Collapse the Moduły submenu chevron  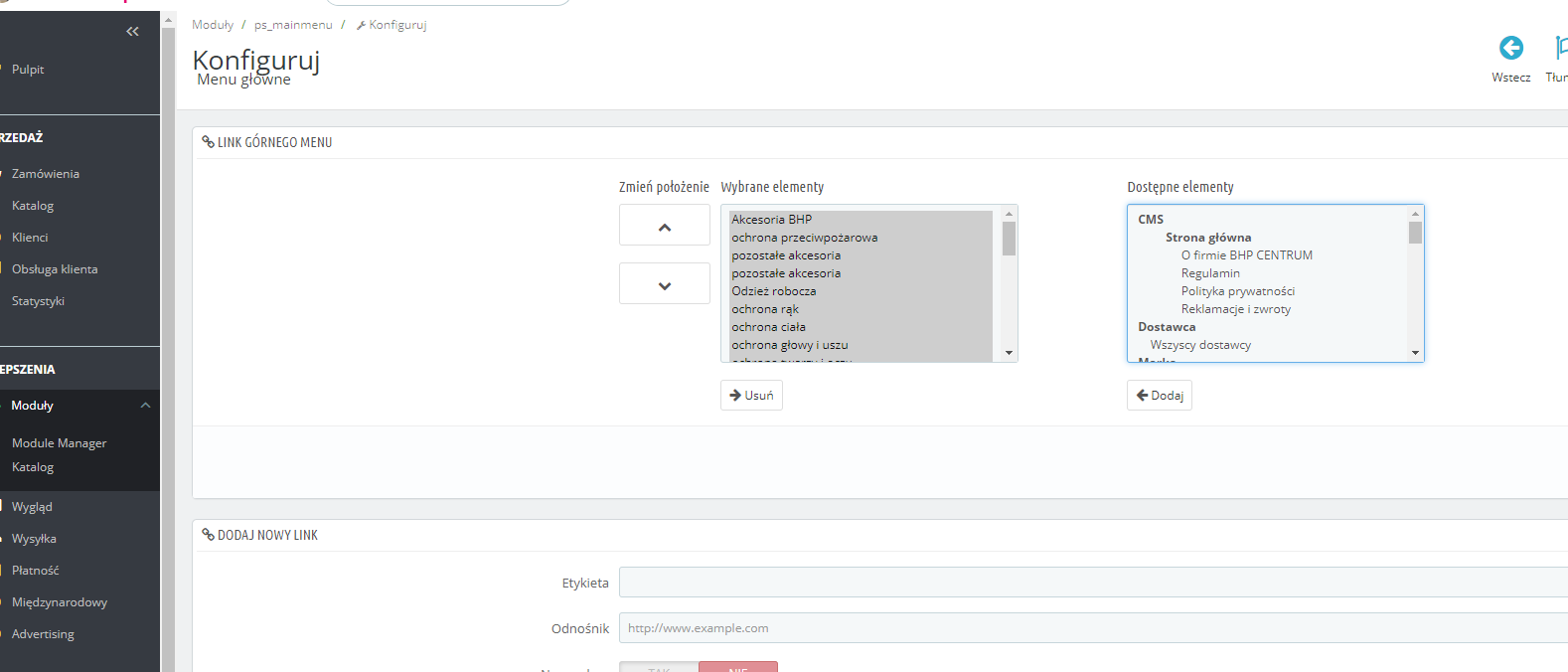click(145, 406)
